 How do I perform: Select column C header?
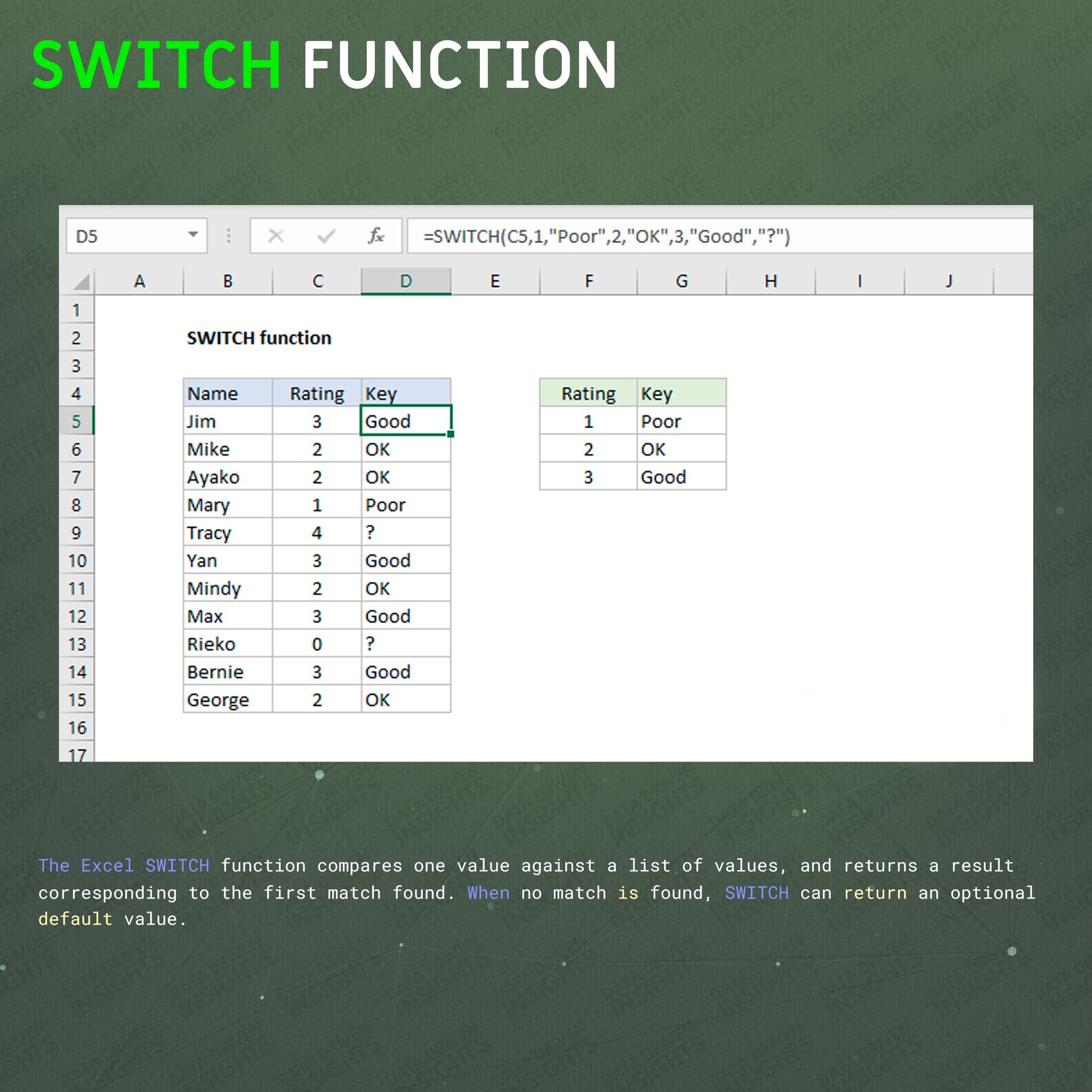[x=317, y=282]
